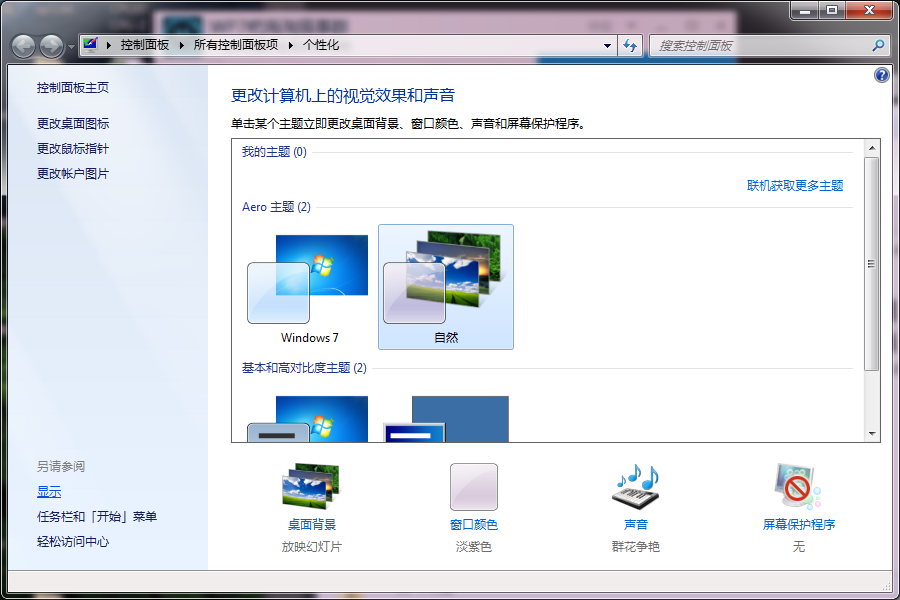The width and height of the screenshot is (900, 600).
Task: Click the refresh icon in address bar
Action: [x=629, y=45]
